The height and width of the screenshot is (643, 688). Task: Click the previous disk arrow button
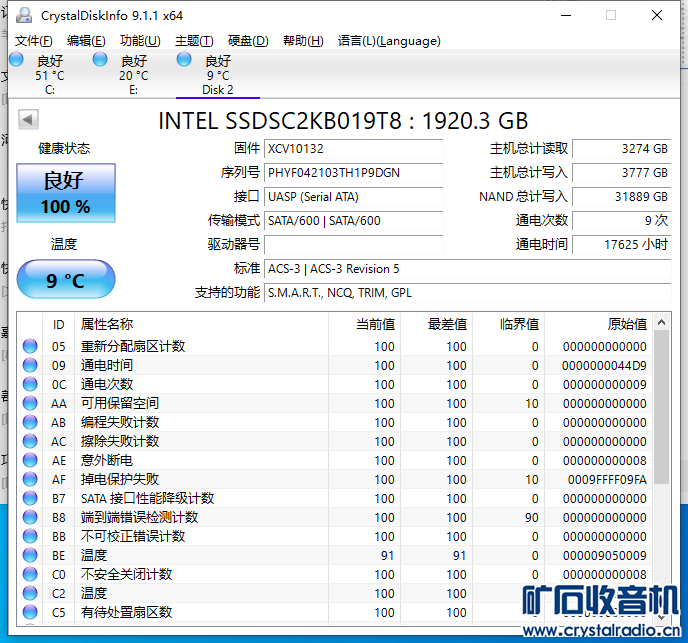(x=28, y=120)
